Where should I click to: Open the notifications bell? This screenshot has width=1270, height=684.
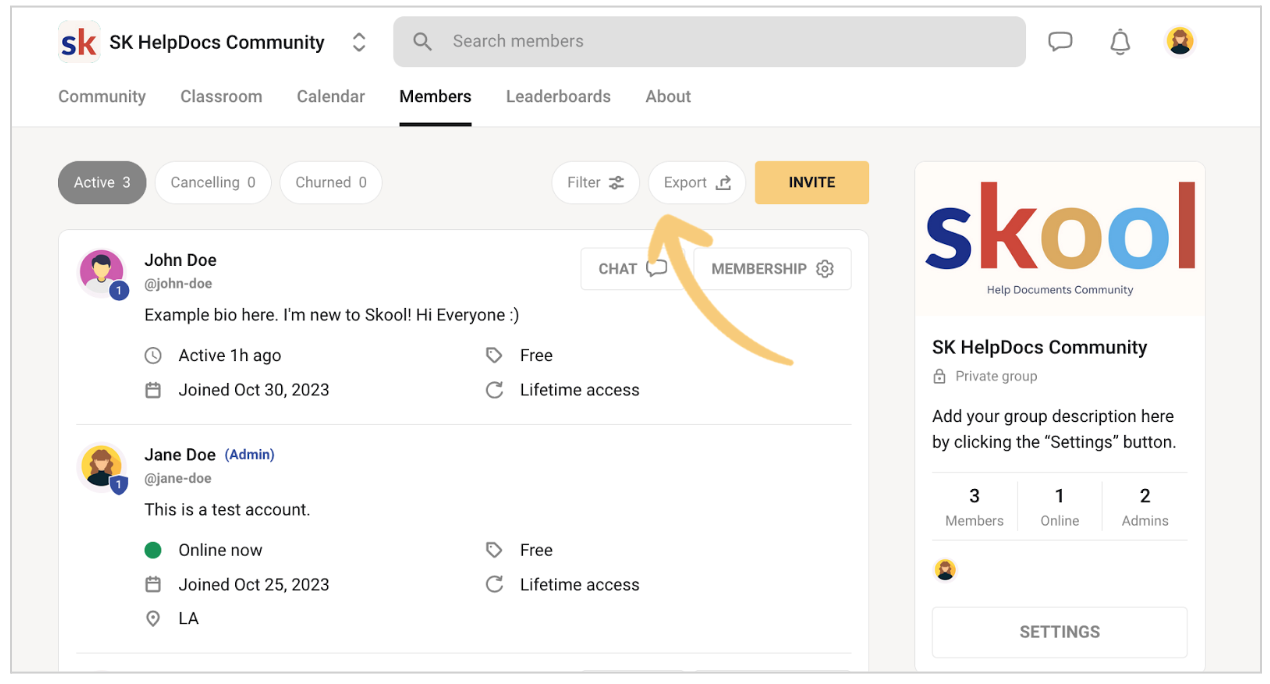pyautogui.click(x=1120, y=42)
